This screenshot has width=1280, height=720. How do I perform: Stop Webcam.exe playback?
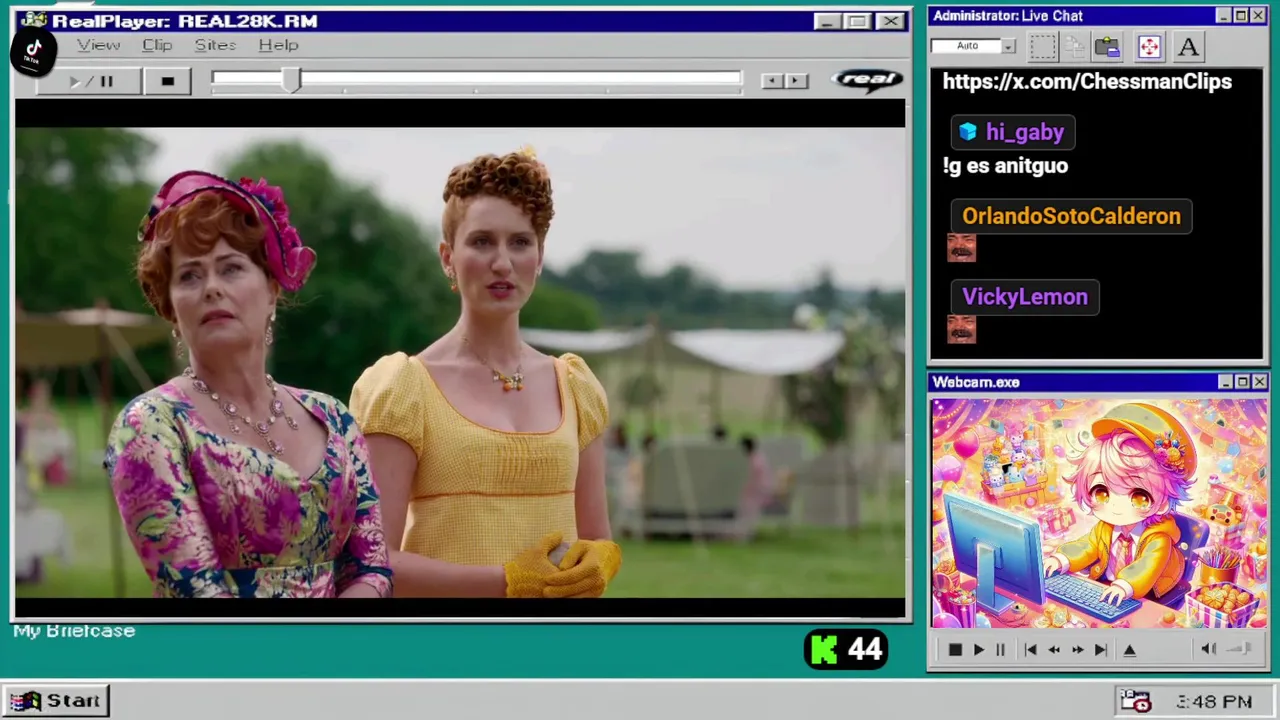click(954, 650)
